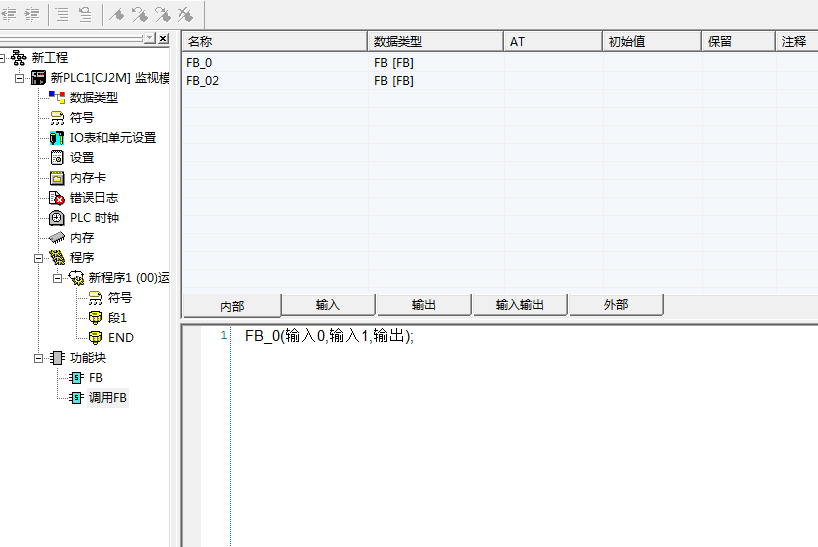Open the 错误日志 error log
Screen dimensions: 818x547
click(93, 198)
